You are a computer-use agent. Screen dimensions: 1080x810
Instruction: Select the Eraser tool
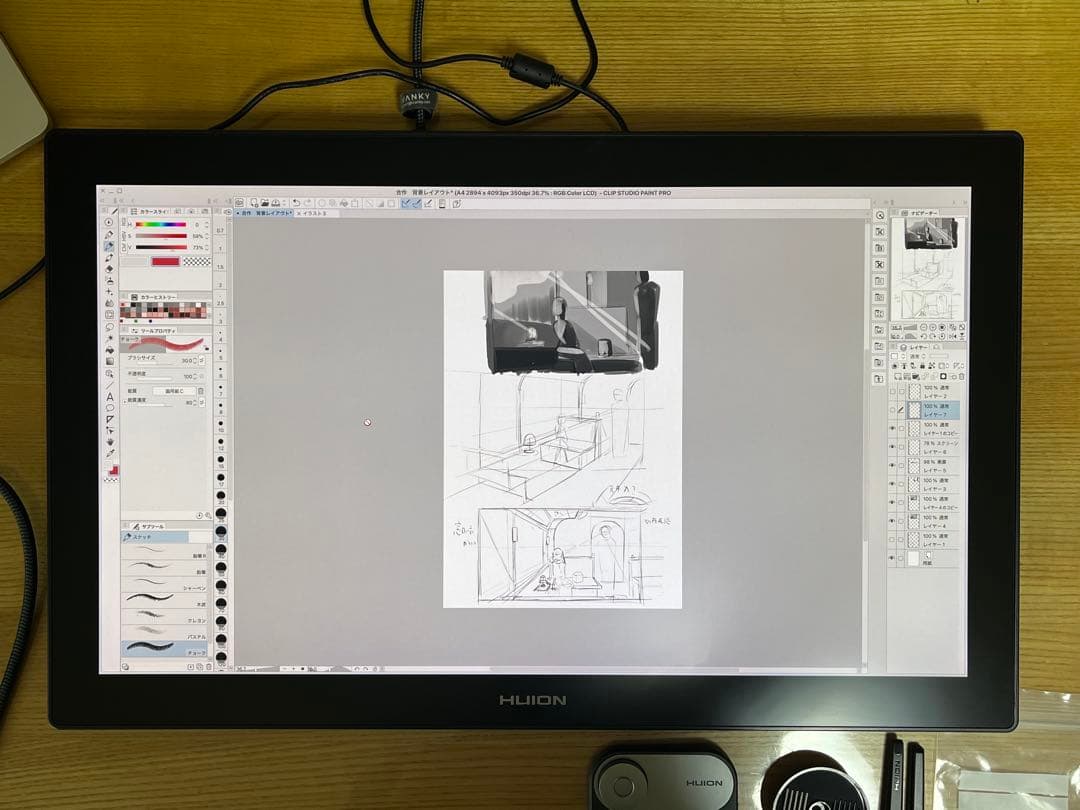(109, 269)
